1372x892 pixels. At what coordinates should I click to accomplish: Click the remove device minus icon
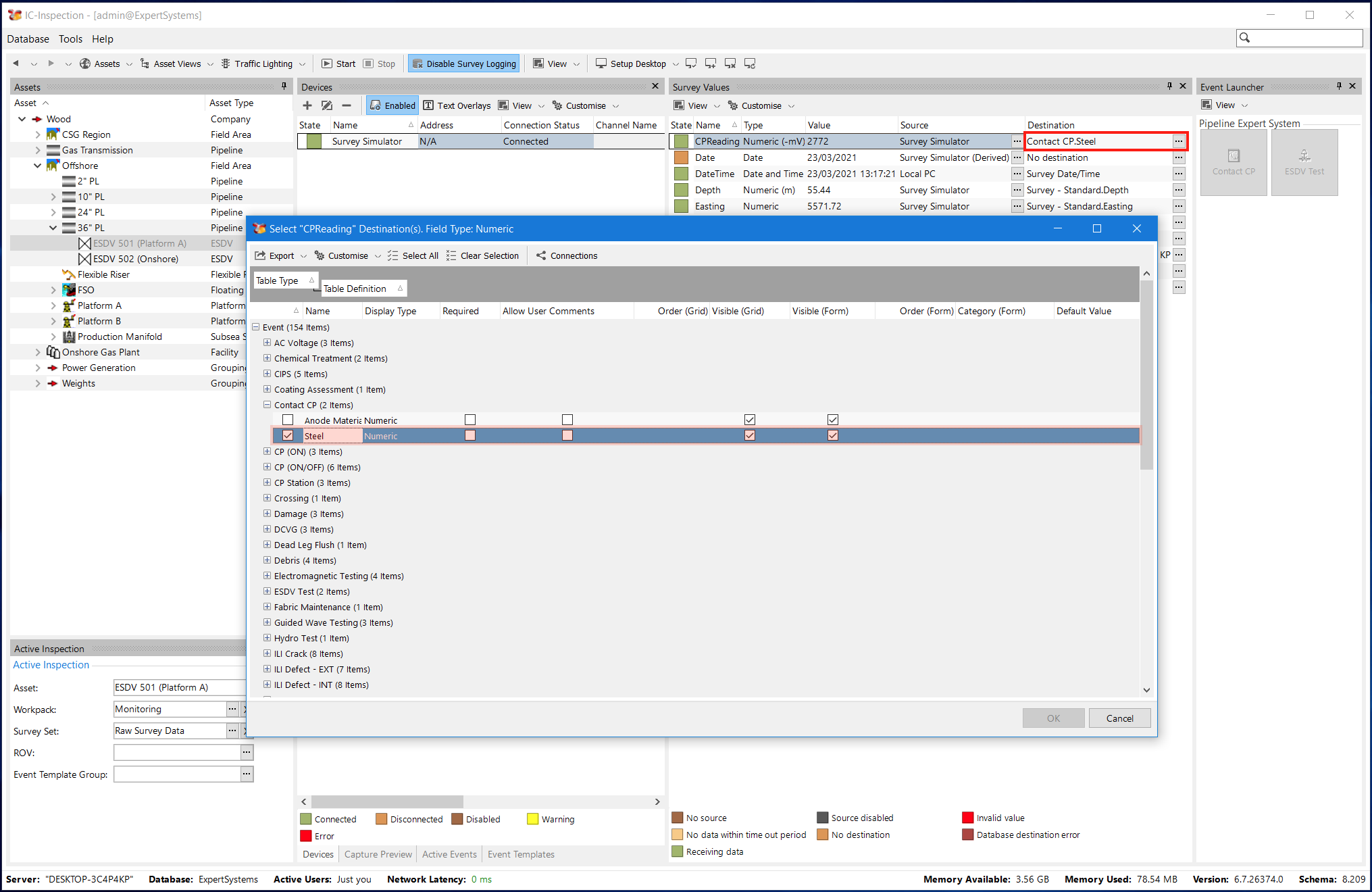click(347, 105)
